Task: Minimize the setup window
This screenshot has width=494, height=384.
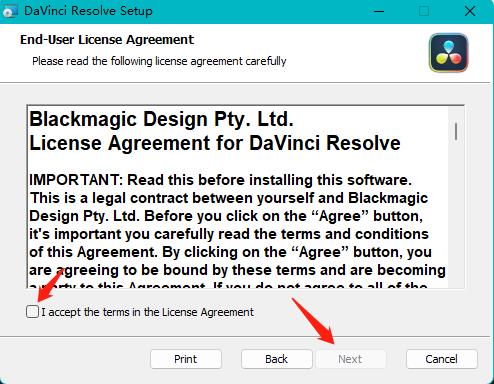Action: 379,11
